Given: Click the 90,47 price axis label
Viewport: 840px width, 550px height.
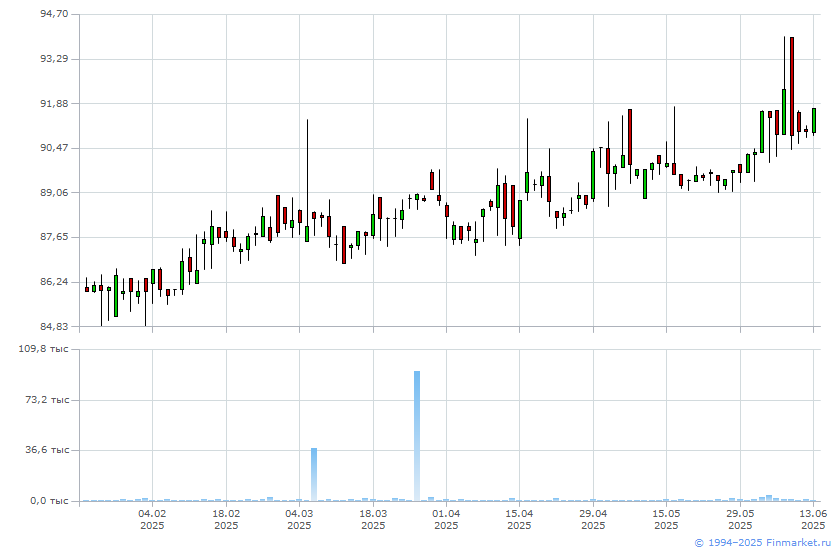Looking at the screenshot, I should pyautogui.click(x=55, y=148).
